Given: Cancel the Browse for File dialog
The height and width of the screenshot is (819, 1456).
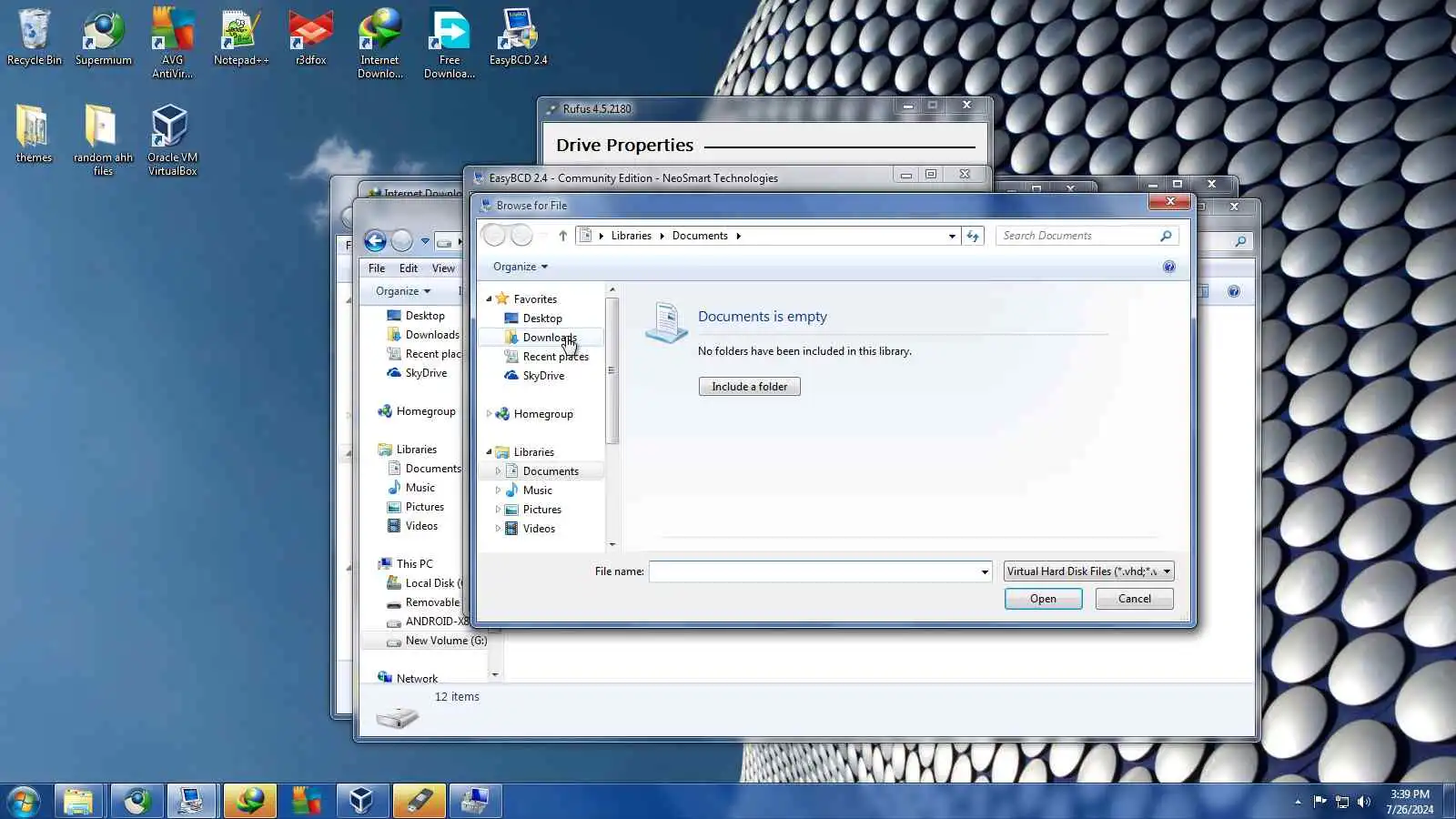Looking at the screenshot, I should (x=1134, y=599).
